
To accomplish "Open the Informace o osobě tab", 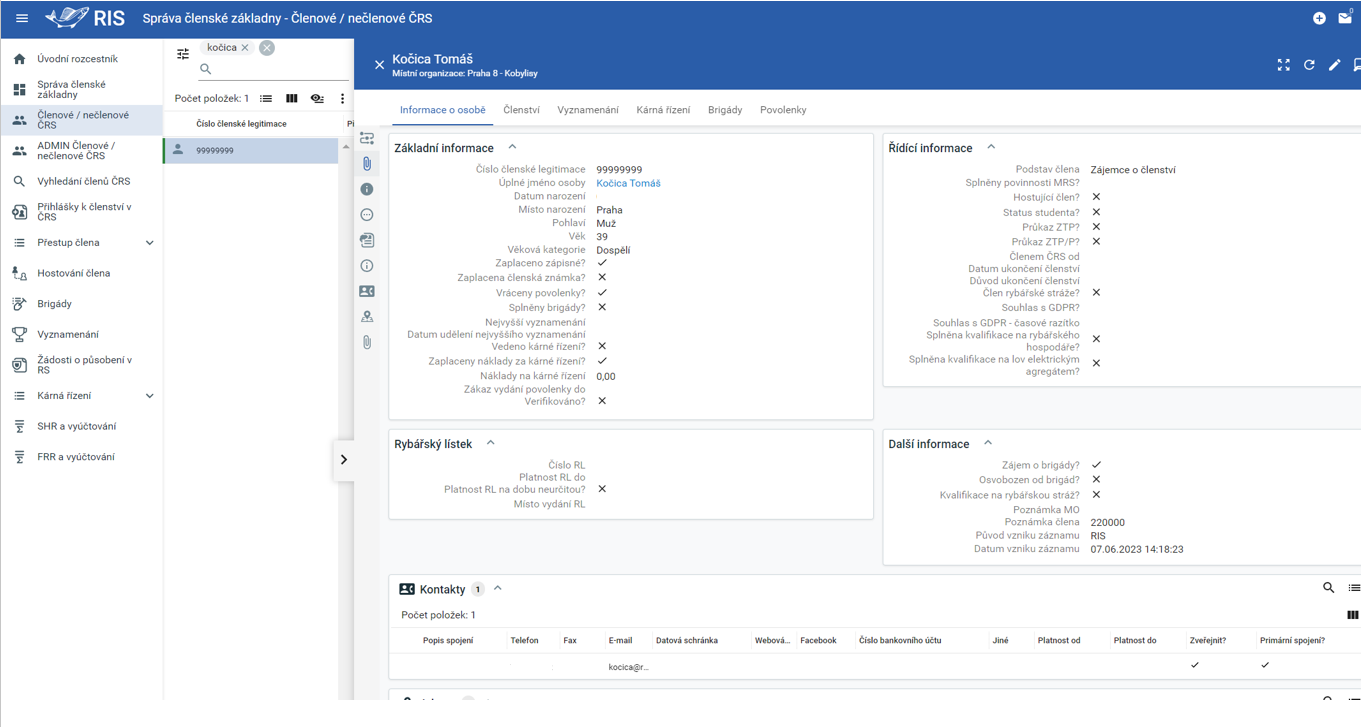I will (442, 110).
